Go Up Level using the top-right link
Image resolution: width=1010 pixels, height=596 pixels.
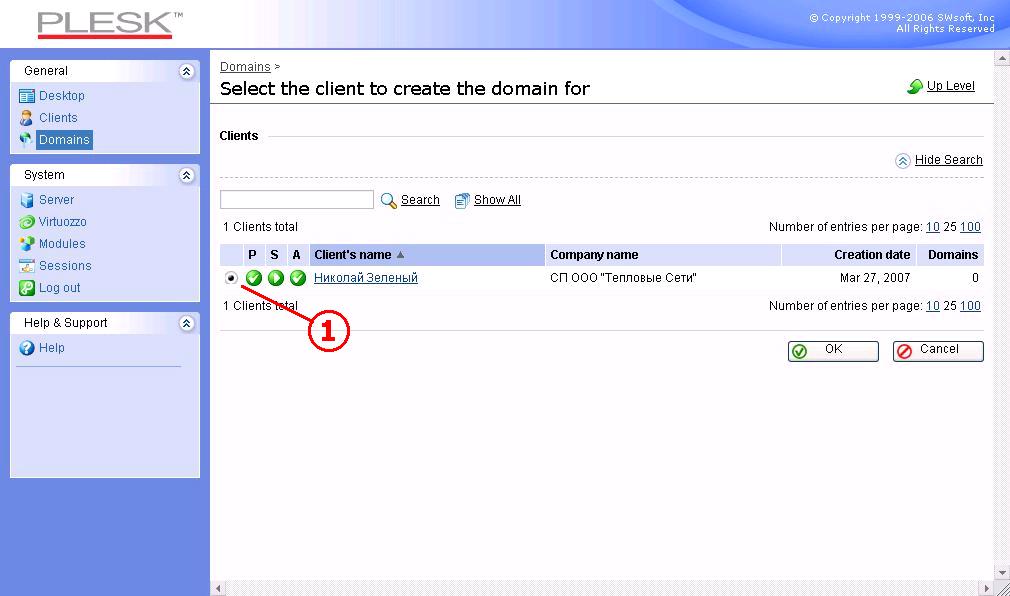tap(950, 86)
